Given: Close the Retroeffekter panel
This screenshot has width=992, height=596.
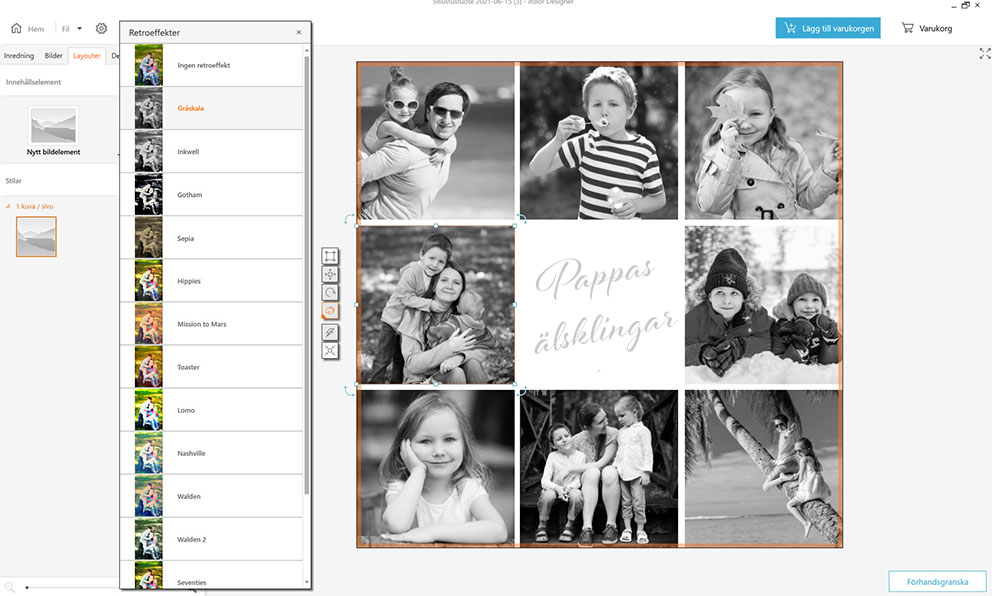Looking at the screenshot, I should point(299,32).
